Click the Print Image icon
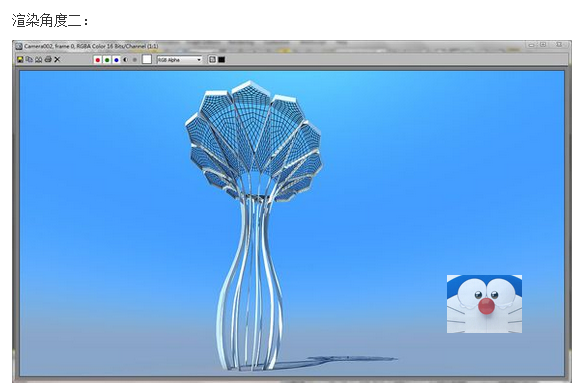The height and width of the screenshot is (383, 572). [x=48, y=59]
